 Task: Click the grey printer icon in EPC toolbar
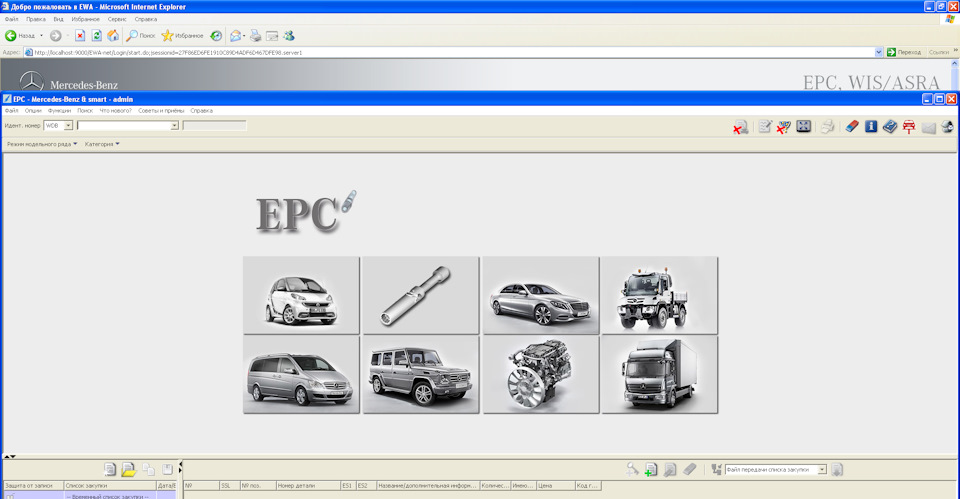828,127
